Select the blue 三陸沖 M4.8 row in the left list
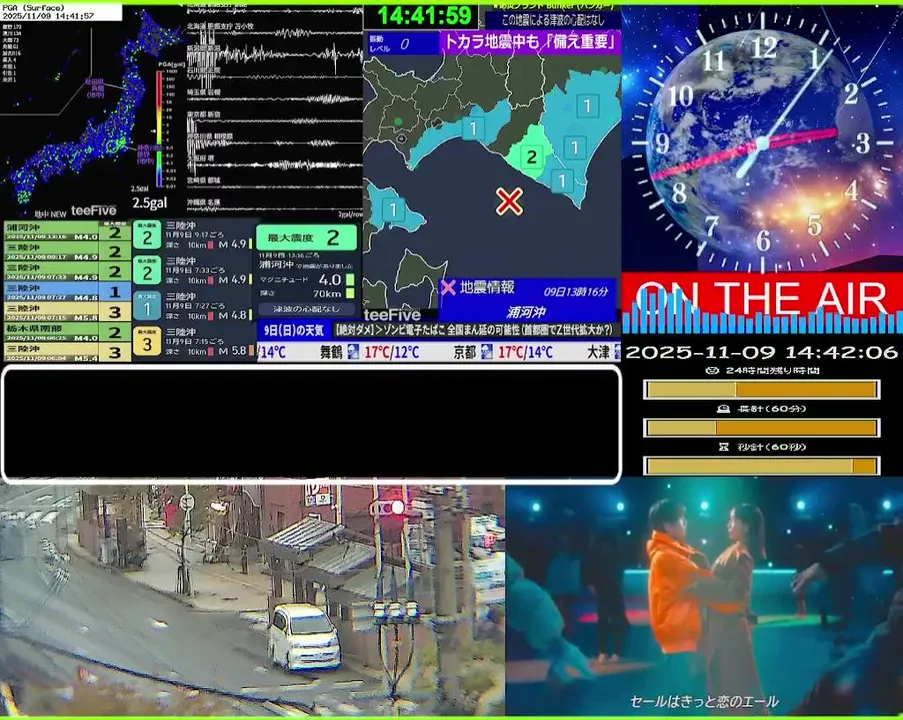The image size is (903, 720). point(67,291)
